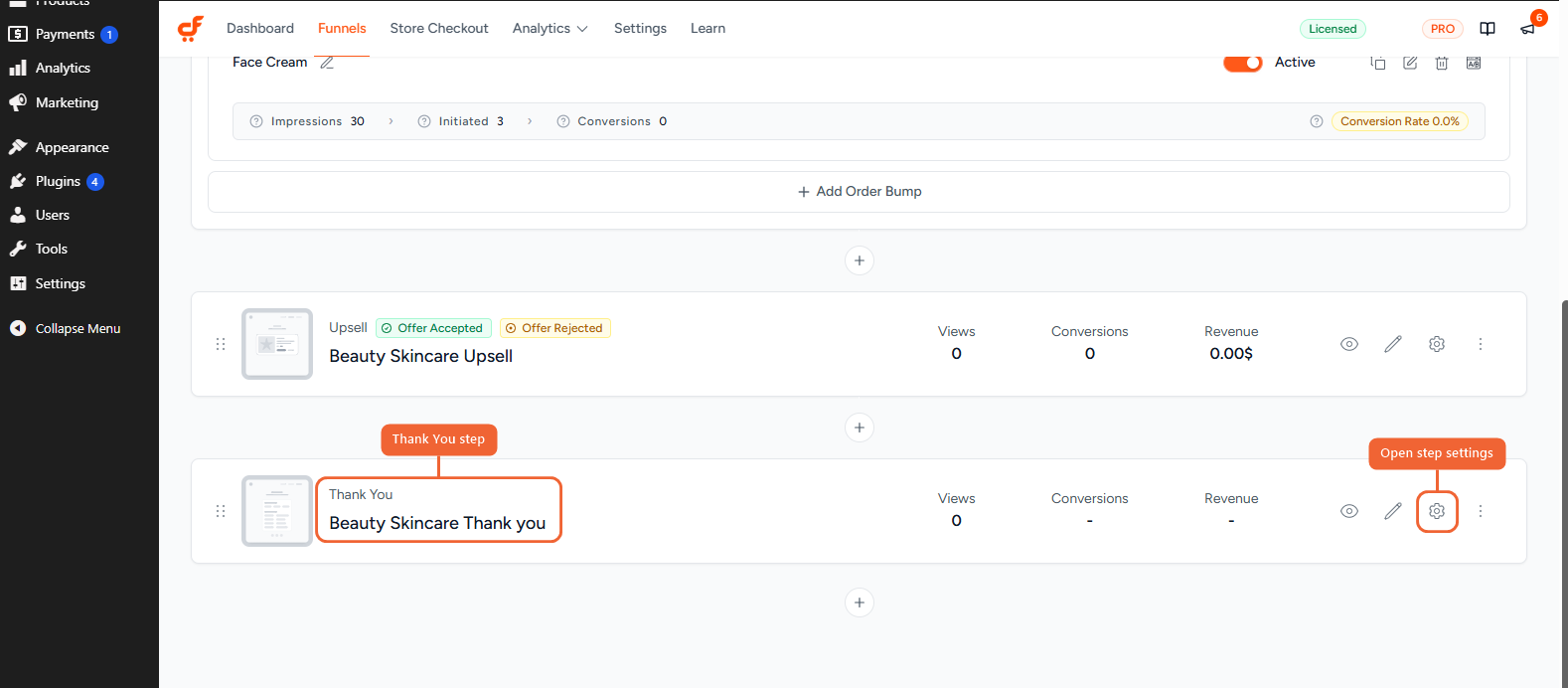Edit the Beauty Skincare Upsell step

coord(1393,344)
